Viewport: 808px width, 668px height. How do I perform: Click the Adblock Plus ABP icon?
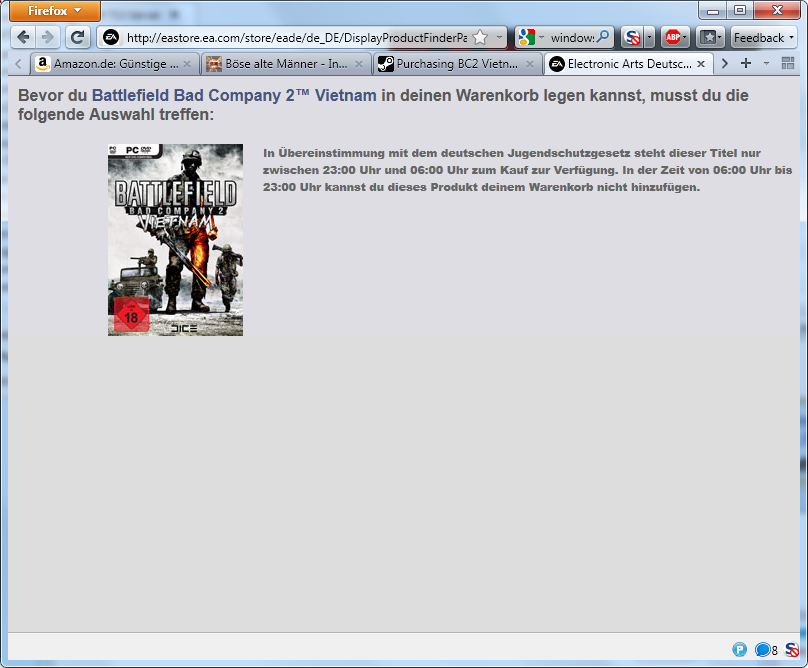[672, 37]
